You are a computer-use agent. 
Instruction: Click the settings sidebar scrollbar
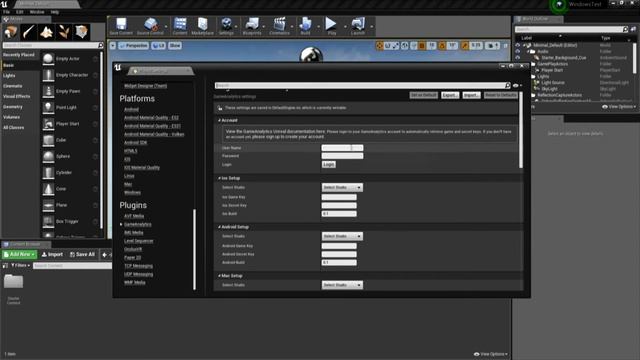194,249
